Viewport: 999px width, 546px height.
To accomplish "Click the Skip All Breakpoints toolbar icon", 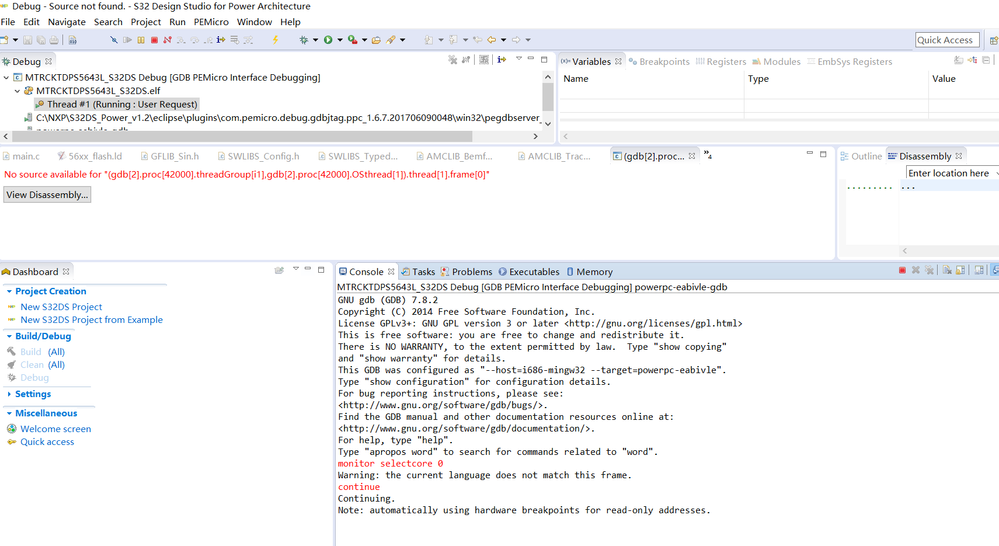I will [113, 40].
